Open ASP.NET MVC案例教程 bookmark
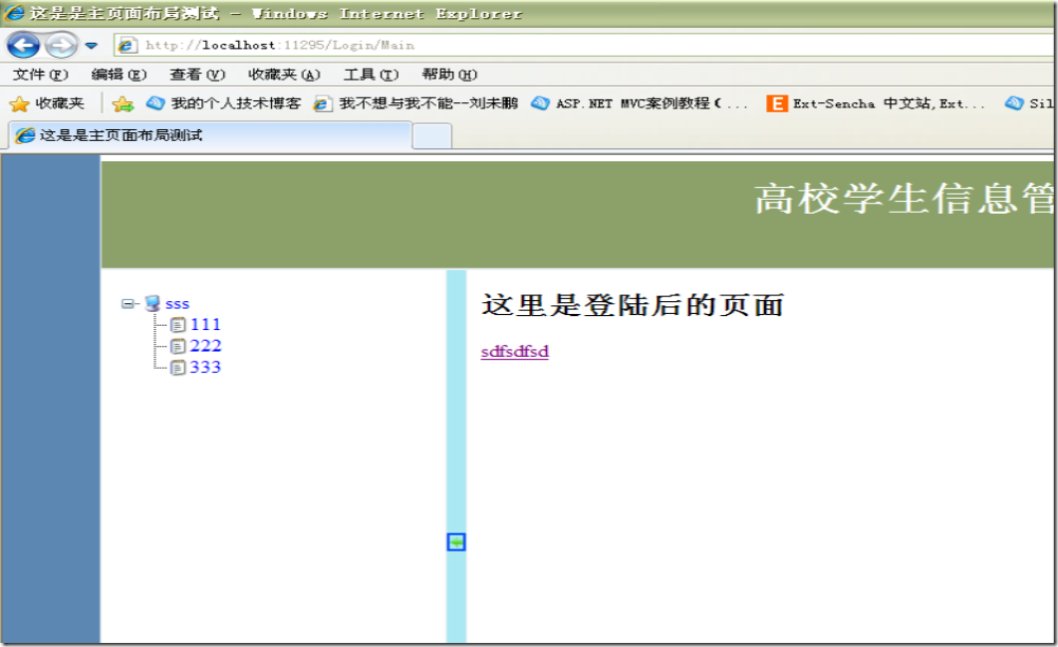1058x647 pixels. pos(640,103)
